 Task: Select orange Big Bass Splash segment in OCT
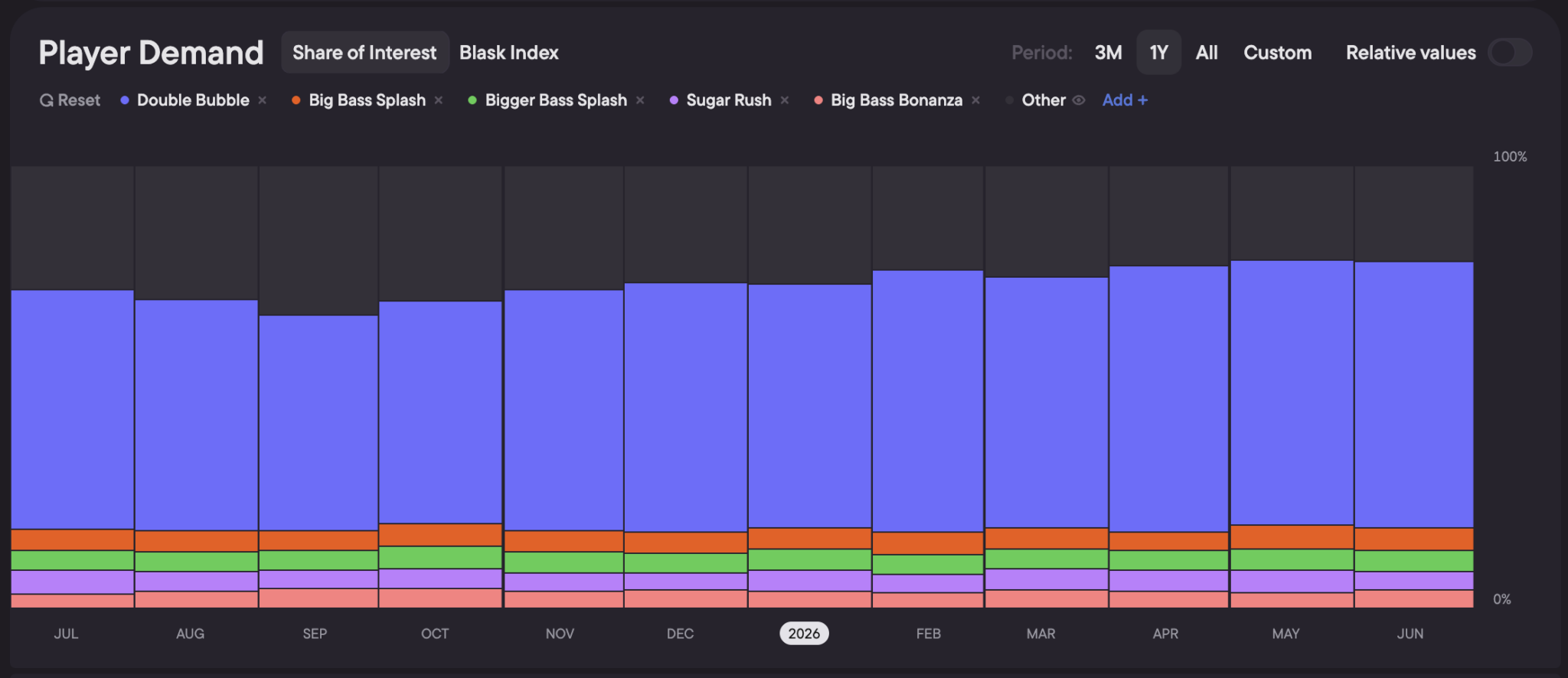coord(440,535)
